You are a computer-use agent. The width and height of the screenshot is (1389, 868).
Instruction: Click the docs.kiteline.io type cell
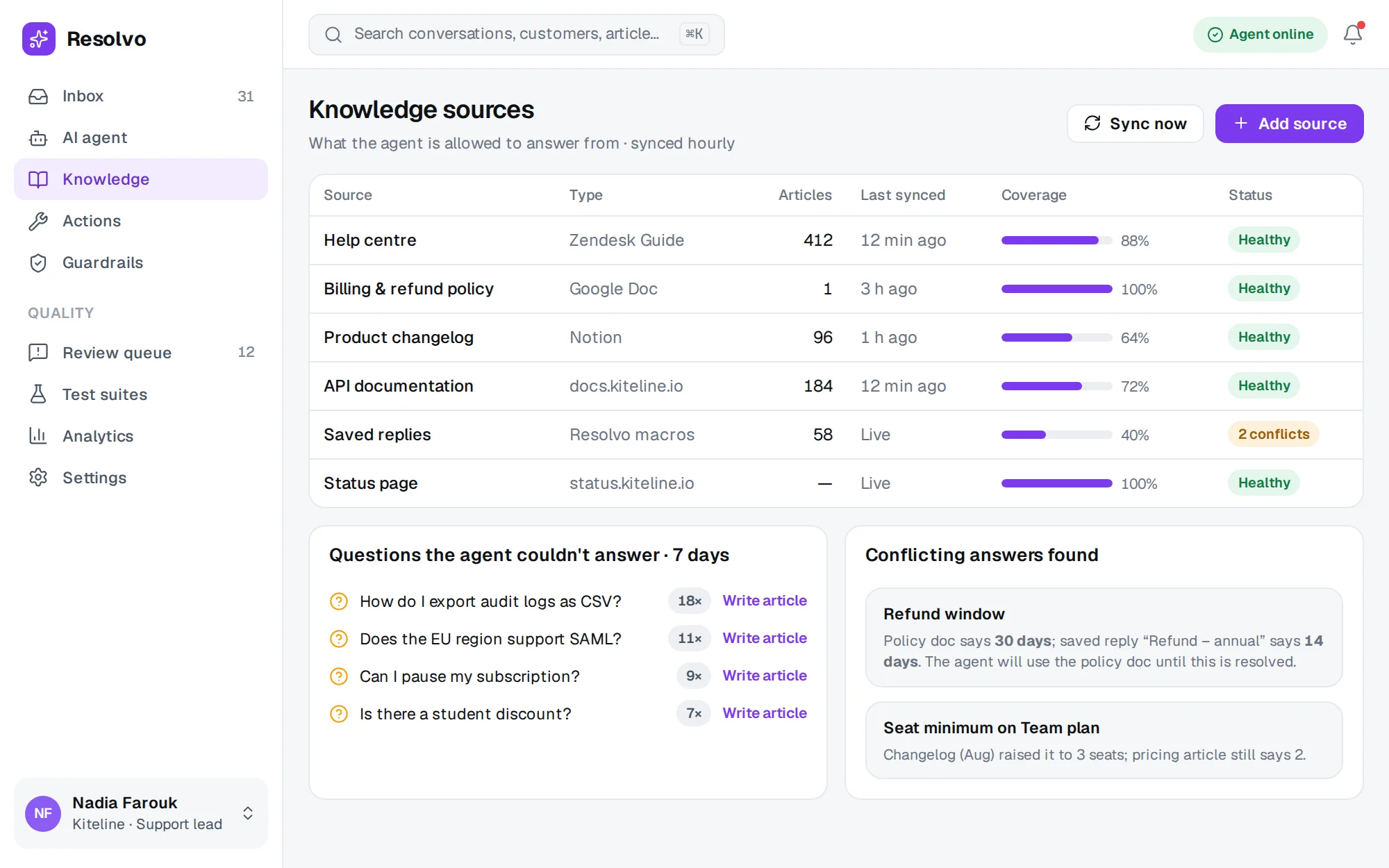click(x=626, y=386)
